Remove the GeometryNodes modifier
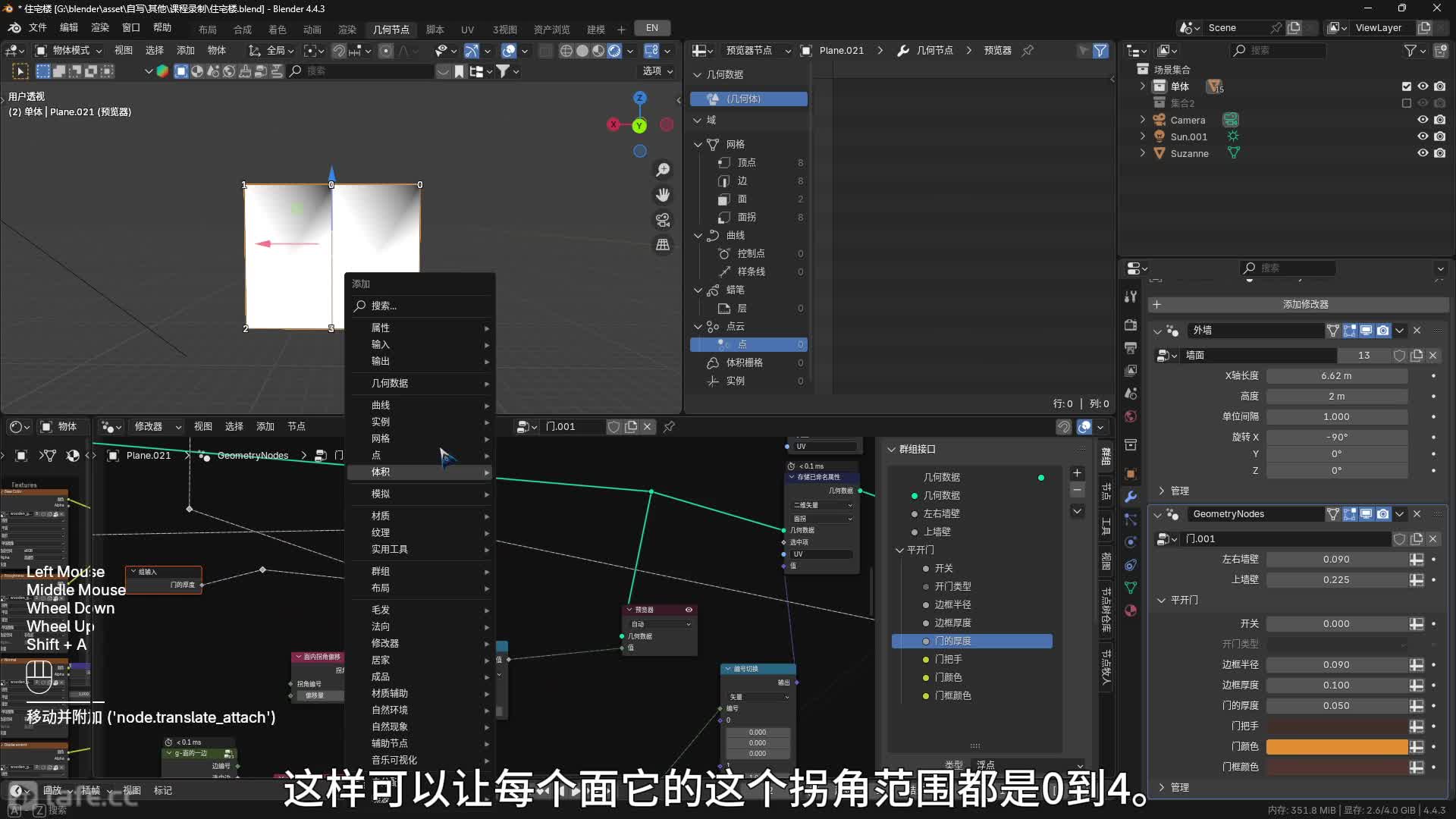The width and height of the screenshot is (1456, 819). pos(1417,513)
